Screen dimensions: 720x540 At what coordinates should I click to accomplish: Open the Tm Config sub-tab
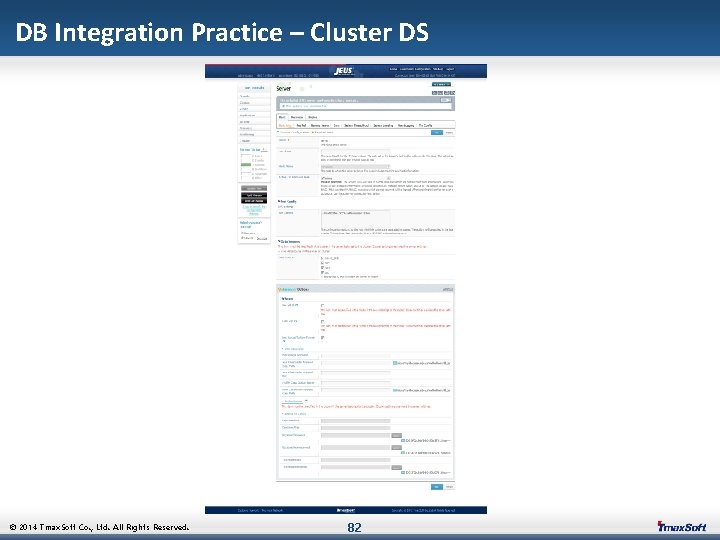click(x=425, y=125)
